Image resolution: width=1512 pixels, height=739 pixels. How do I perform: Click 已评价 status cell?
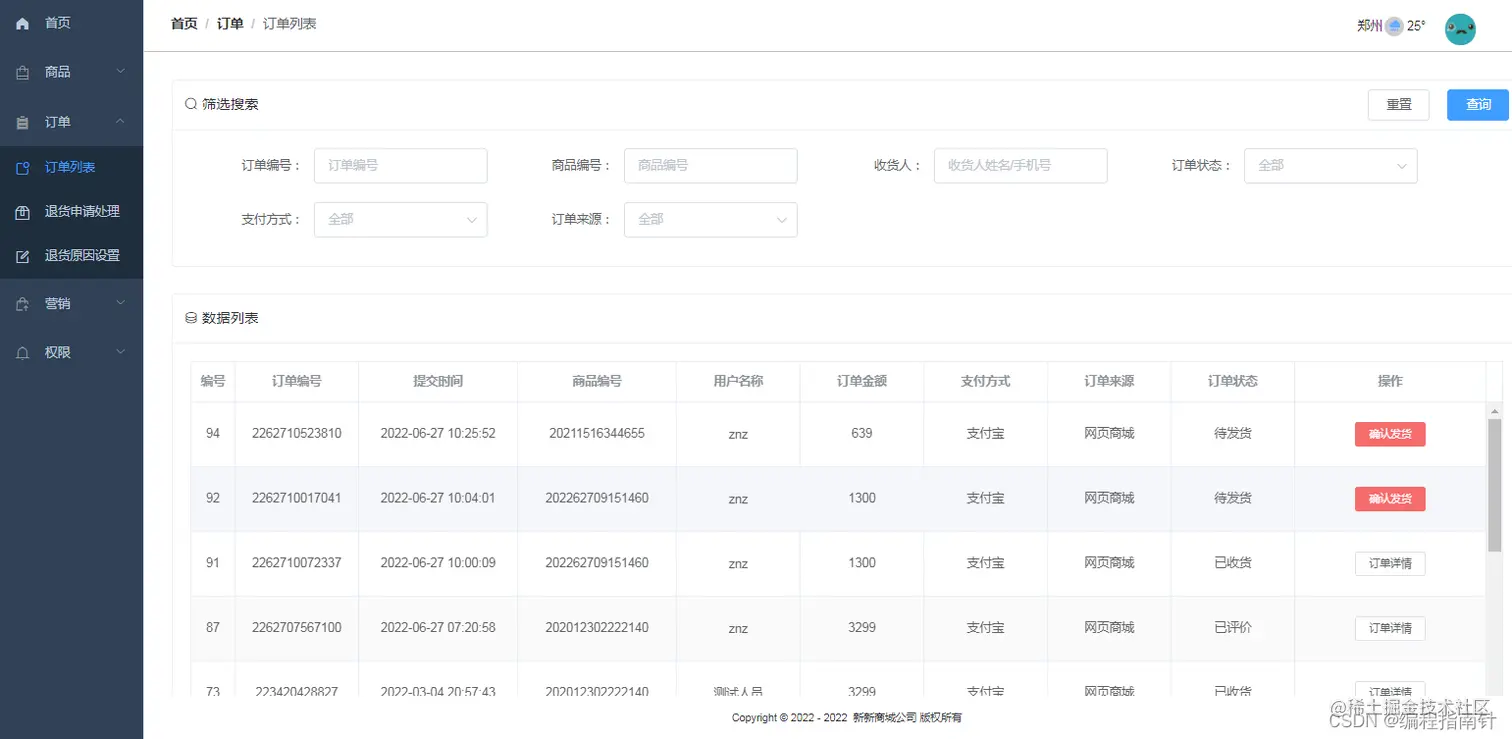[1232, 628]
